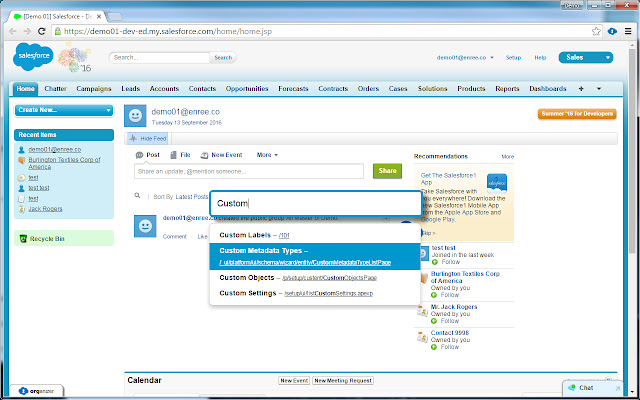Open the Accounts tab
The height and width of the screenshot is (400, 640).
(x=164, y=89)
